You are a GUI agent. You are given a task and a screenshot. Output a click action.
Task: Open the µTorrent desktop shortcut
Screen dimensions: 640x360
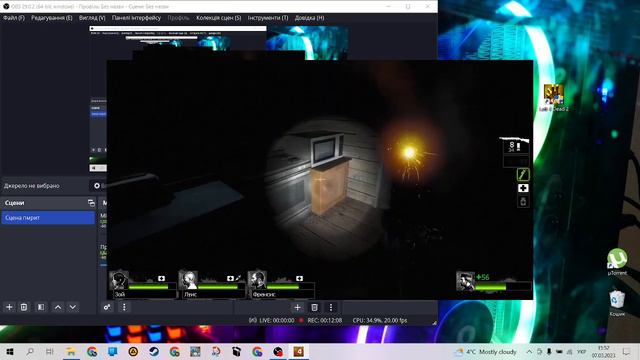617,262
